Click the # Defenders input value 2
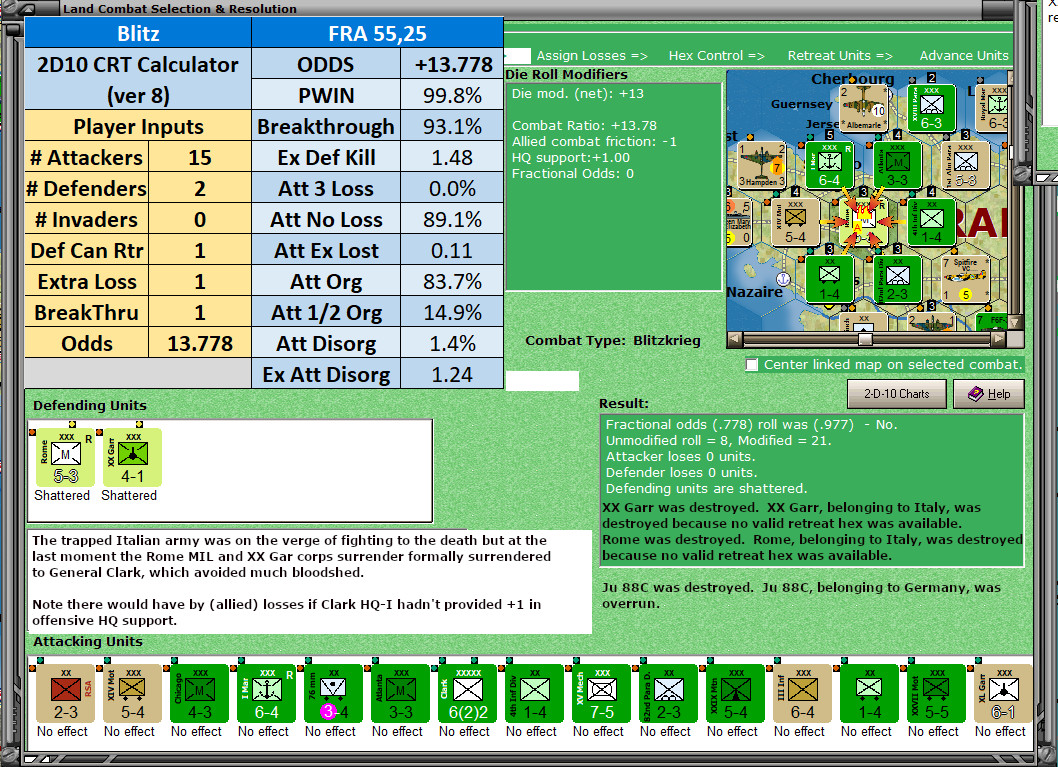 click(x=200, y=188)
